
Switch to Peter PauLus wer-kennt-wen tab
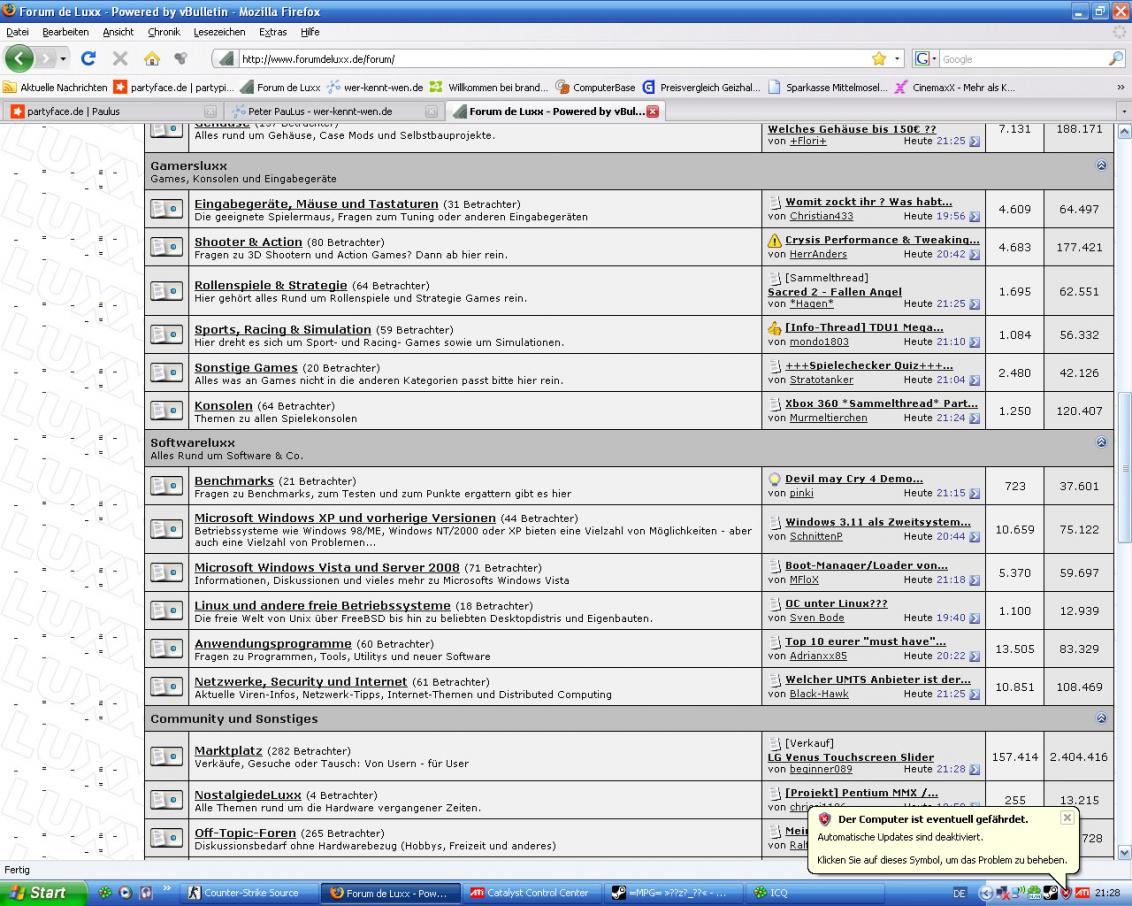(x=334, y=111)
